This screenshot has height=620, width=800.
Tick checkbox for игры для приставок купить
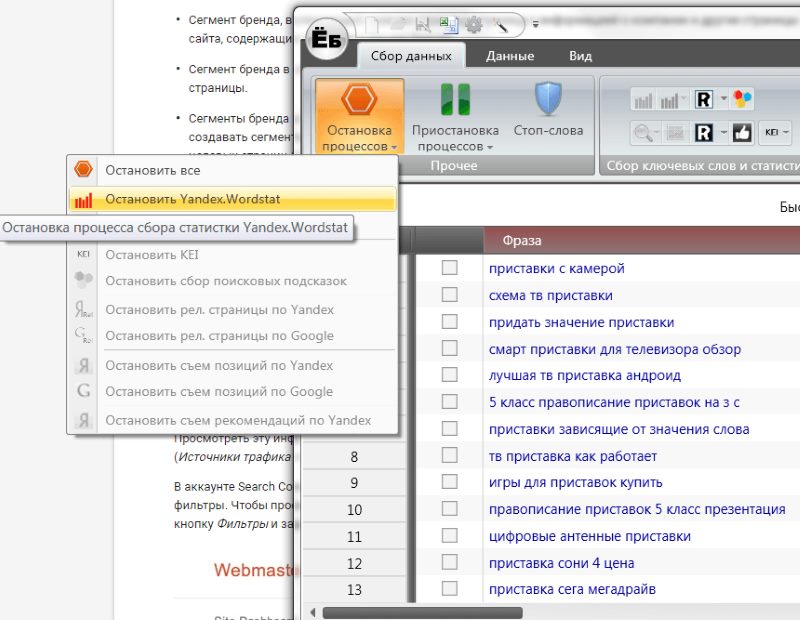[x=449, y=482]
